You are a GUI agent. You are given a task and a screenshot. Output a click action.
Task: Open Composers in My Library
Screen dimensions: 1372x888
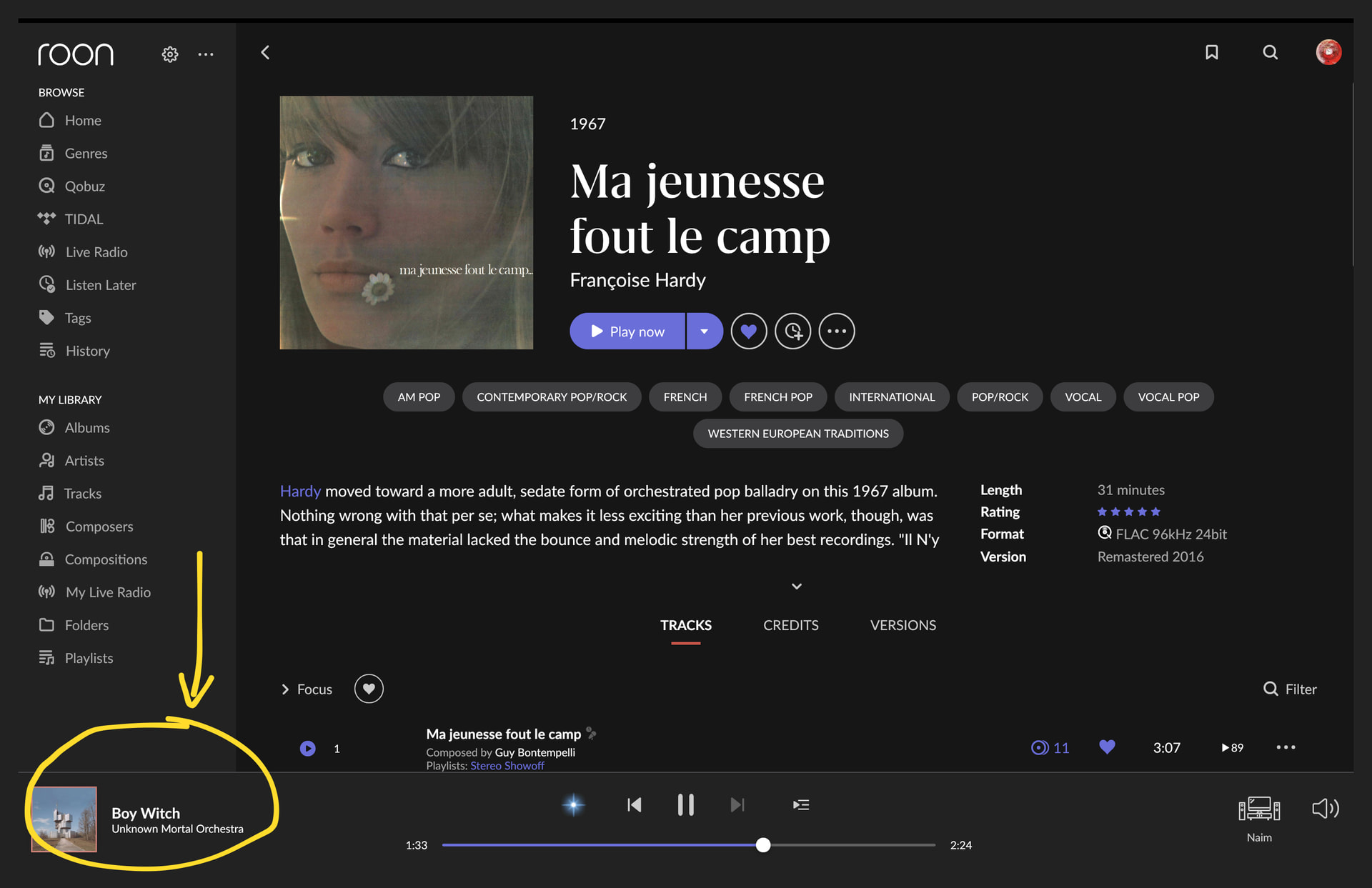[86, 527]
